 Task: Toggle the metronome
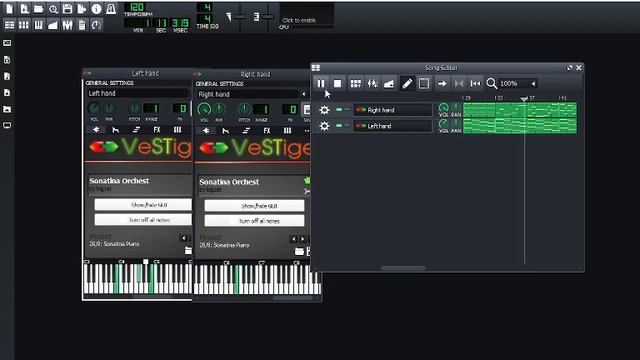click(x=111, y=9)
